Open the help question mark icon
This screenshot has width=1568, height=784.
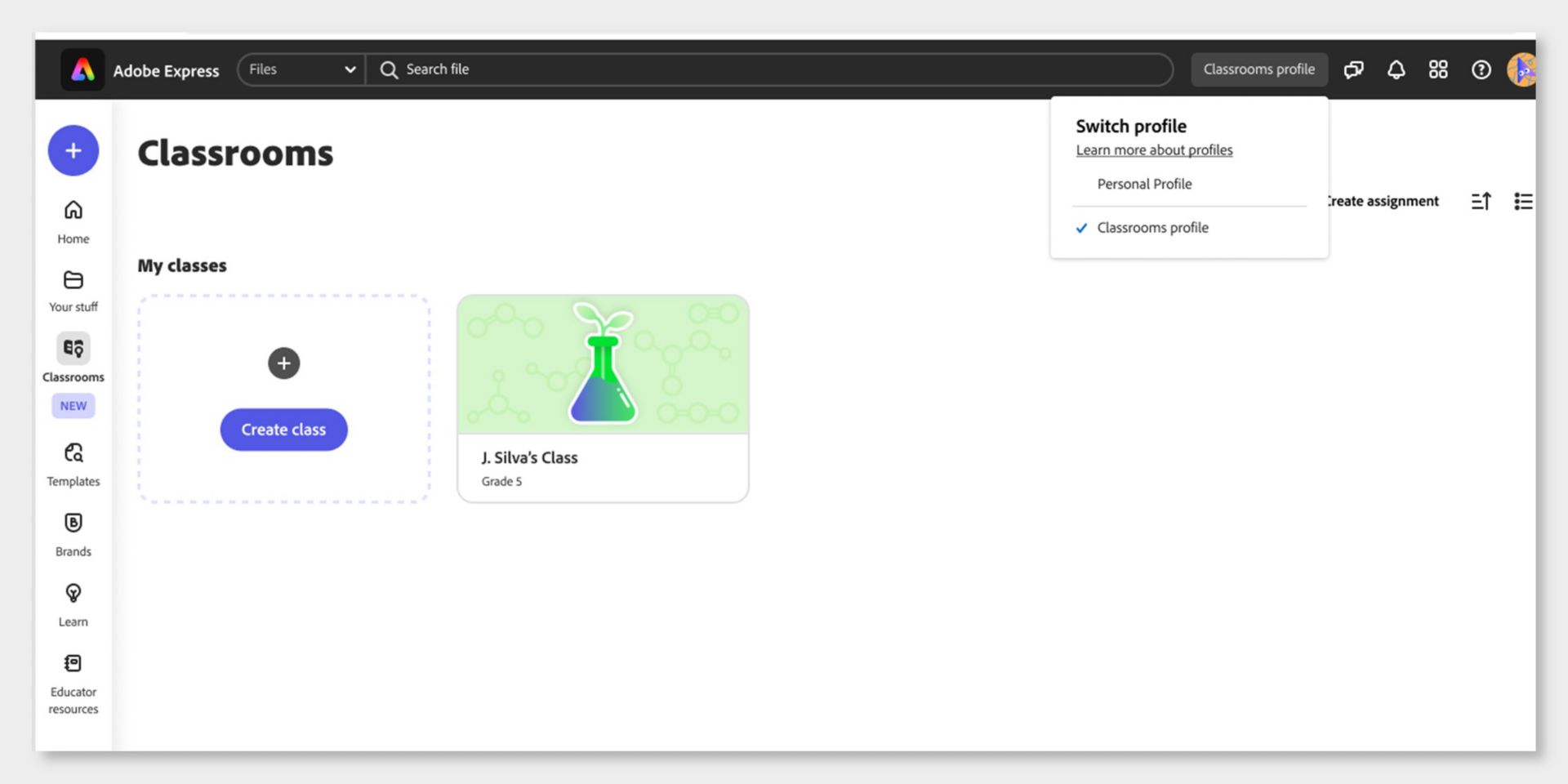(x=1481, y=69)
